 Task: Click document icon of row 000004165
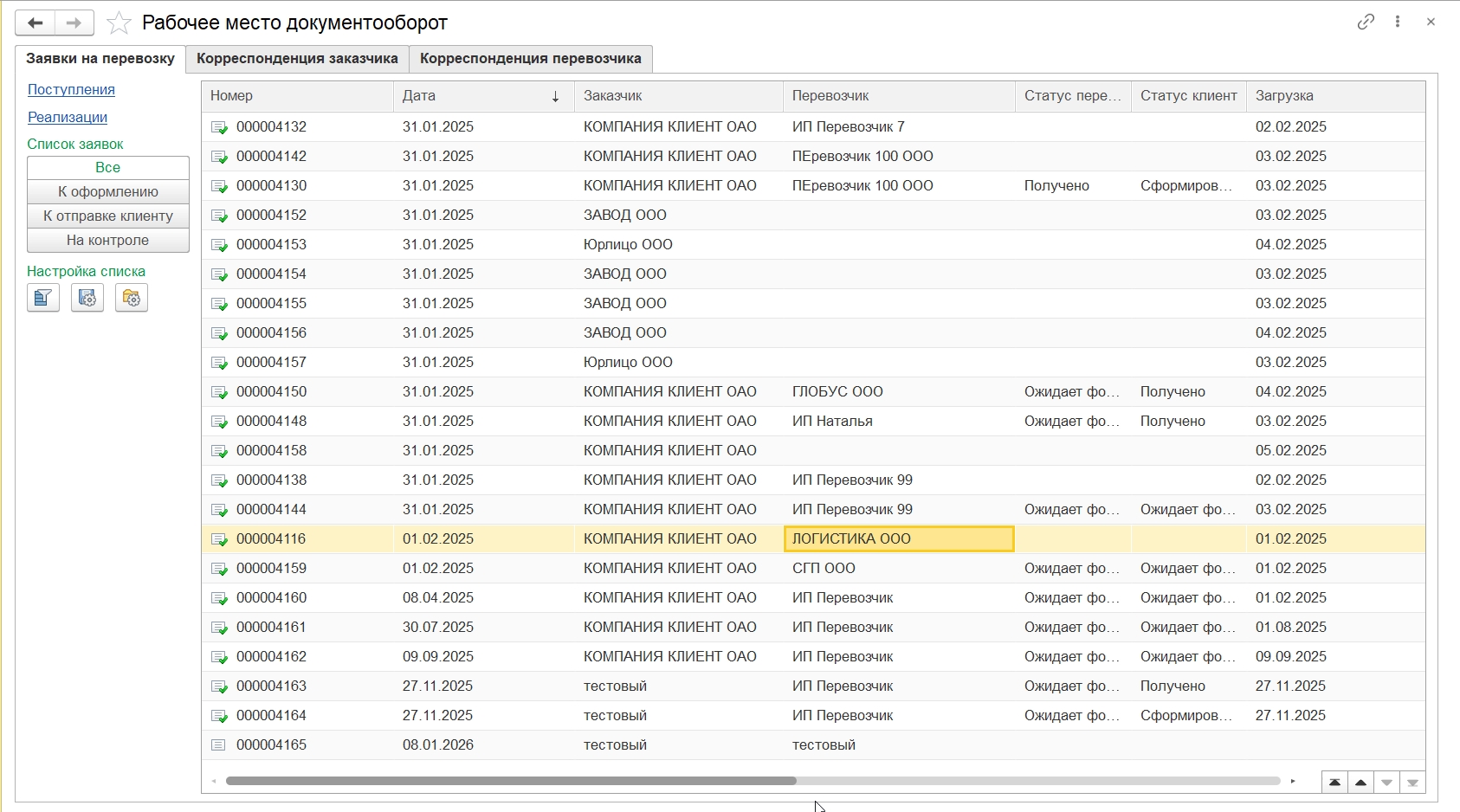pyautogui.click(x=218, y=744)
